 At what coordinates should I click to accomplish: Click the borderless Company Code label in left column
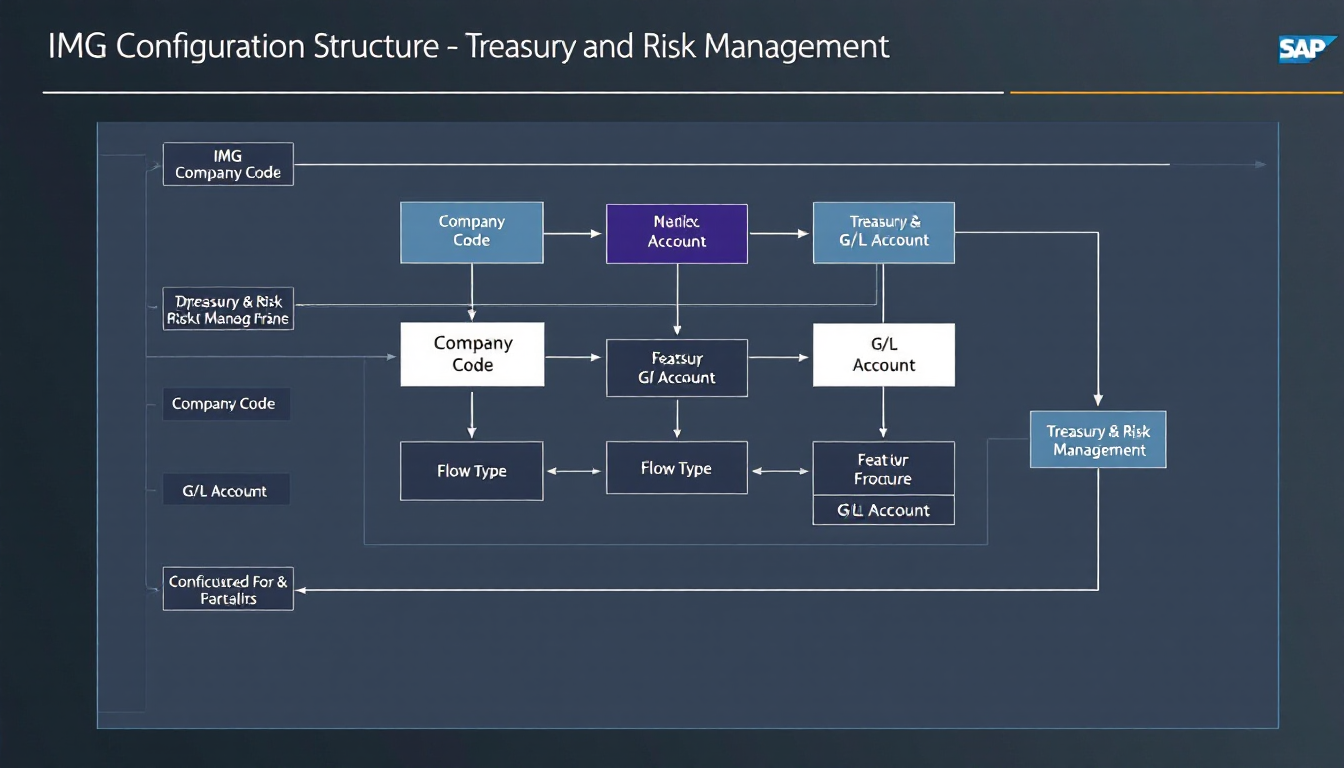tap(226, 404)
